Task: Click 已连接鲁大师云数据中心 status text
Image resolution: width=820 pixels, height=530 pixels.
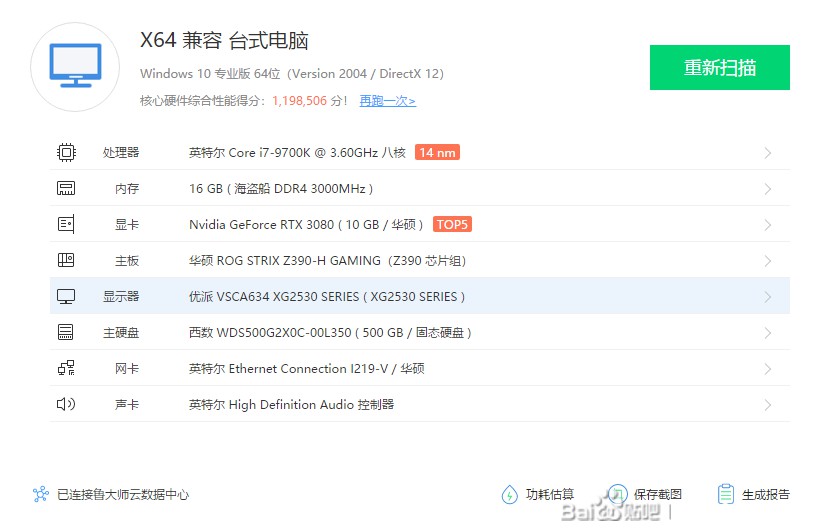Action: [x=123, y=494]
